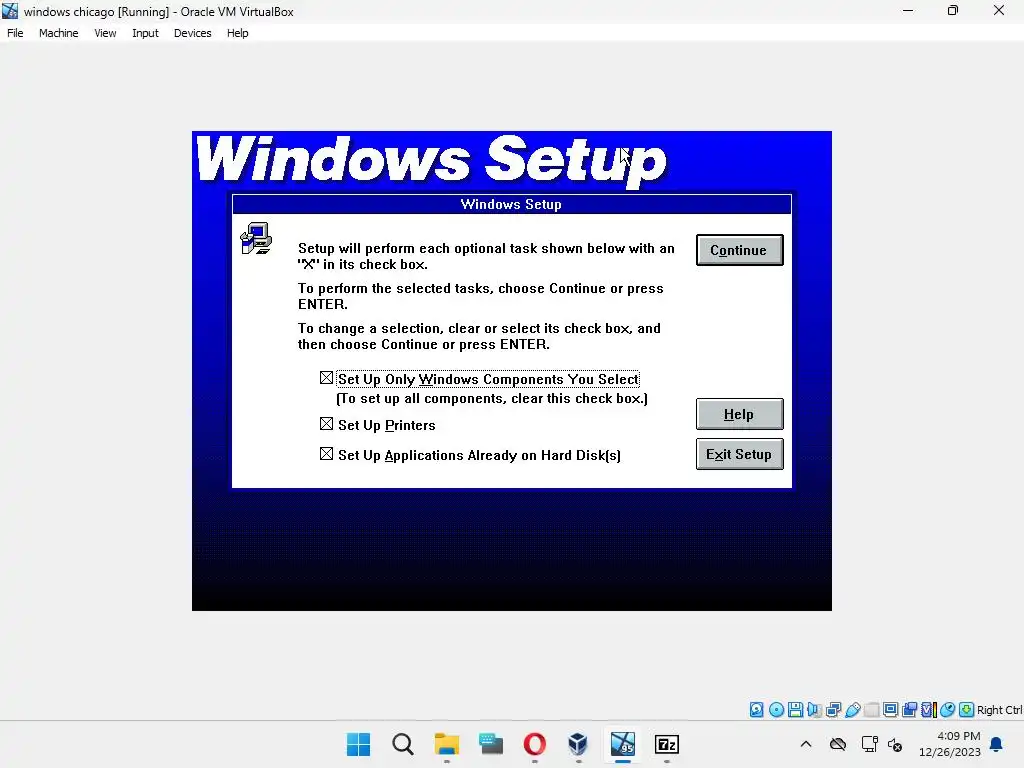Open 7-Zip from the taskbar
The image size is (1024, 768).
tap(666, 744)
